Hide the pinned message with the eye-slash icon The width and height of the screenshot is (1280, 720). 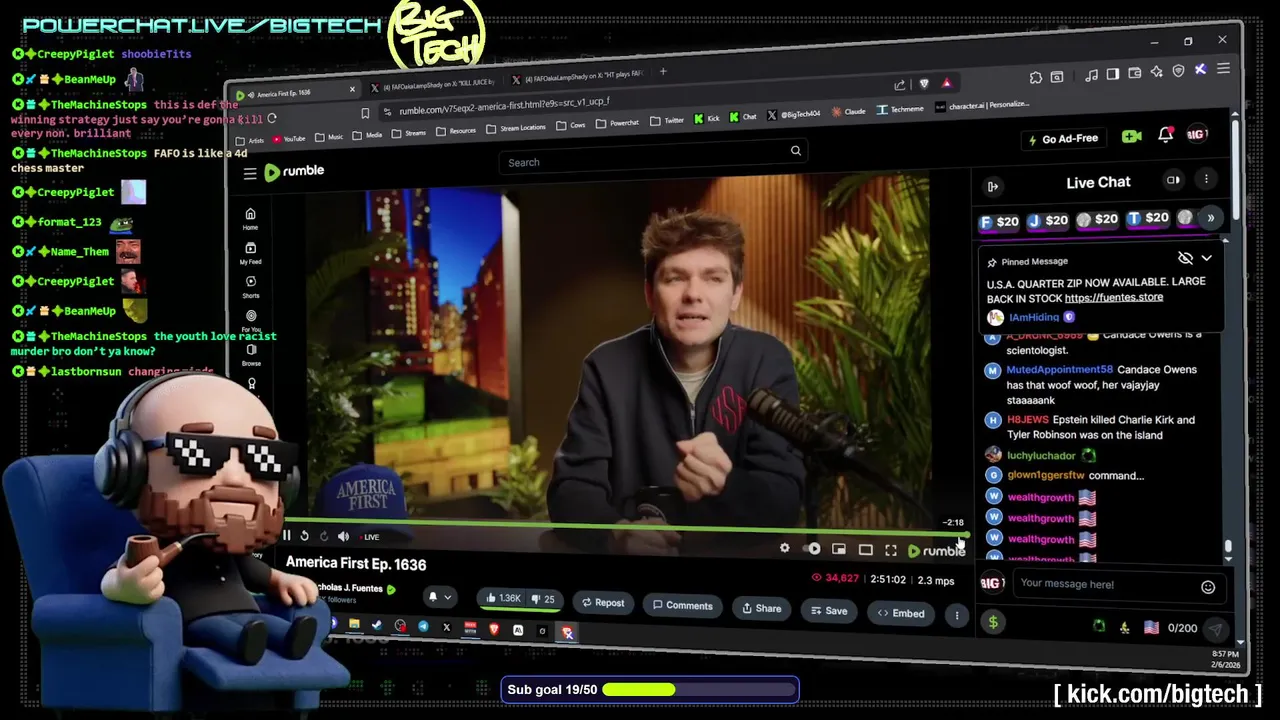click(x=1185, y=258)
